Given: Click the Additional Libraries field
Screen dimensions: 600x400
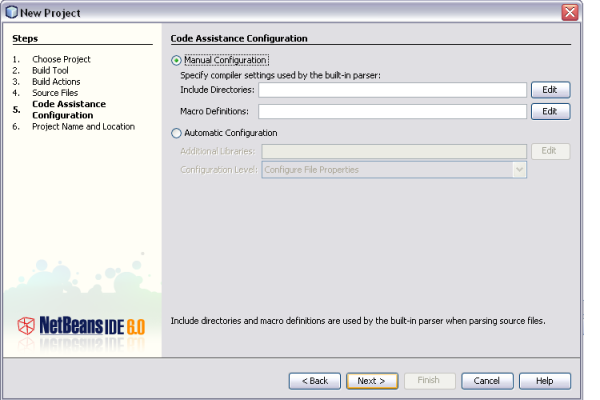Looking at the screenshot, I should [x=394, y=152].
